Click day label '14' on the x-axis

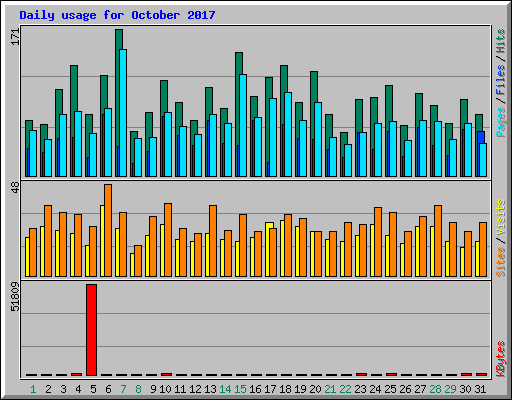pos(225,389)
